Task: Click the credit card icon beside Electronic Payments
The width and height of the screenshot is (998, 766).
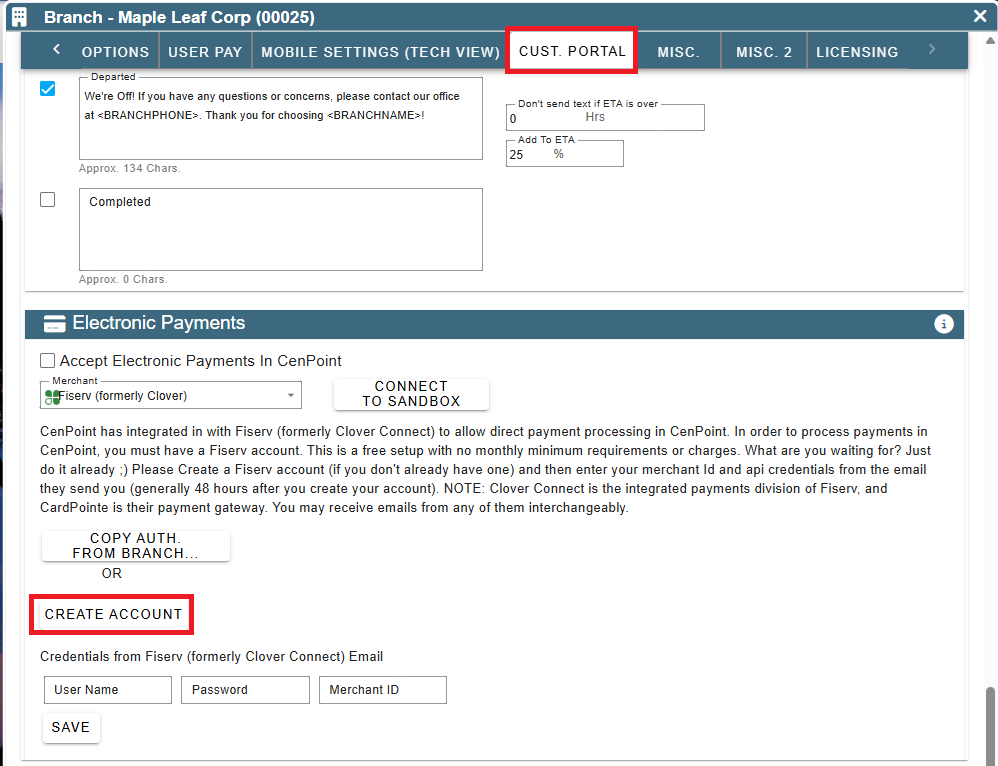Action: 54,324
